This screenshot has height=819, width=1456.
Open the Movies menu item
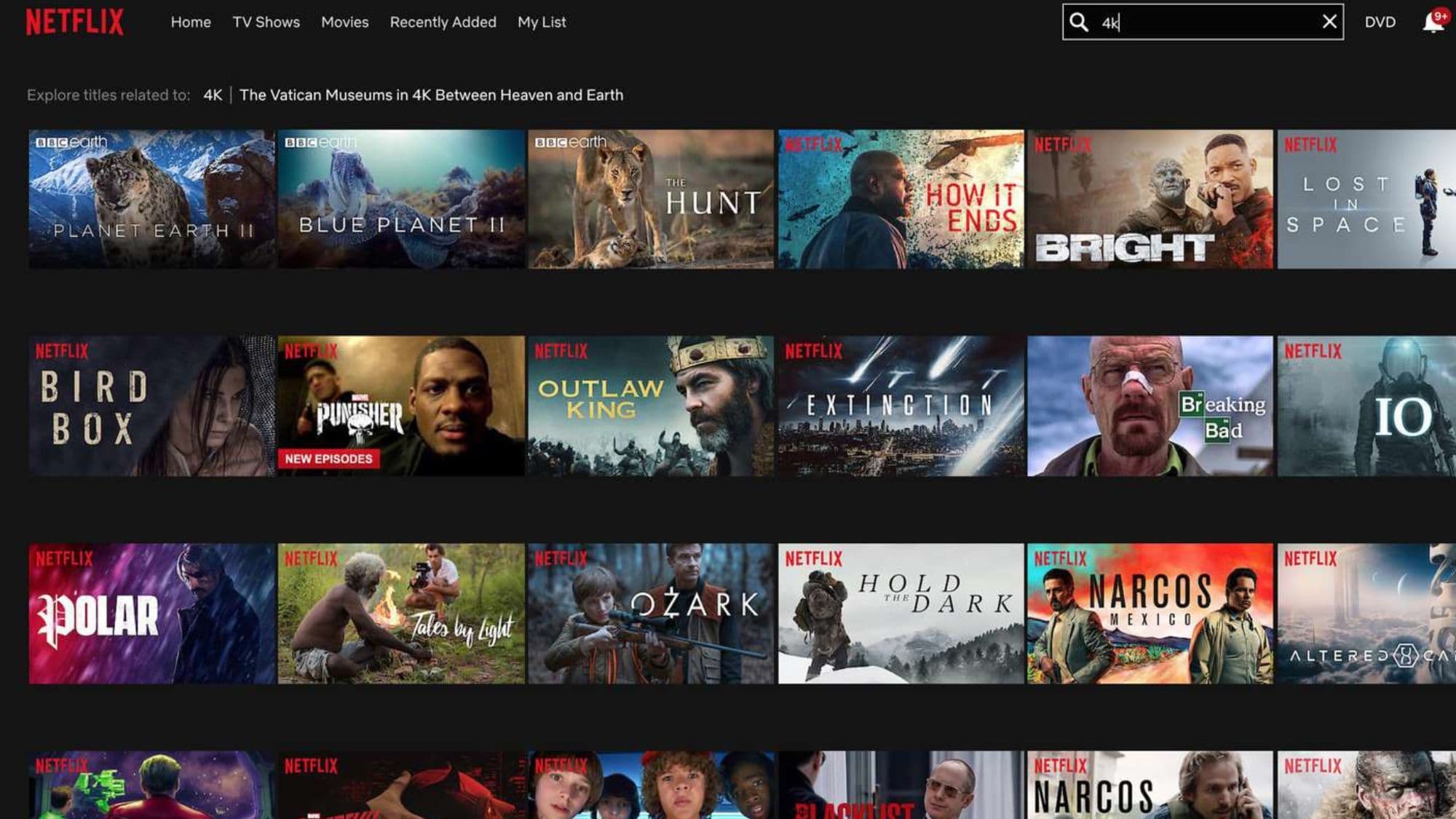pyautogui.click(x=344, y=23)
